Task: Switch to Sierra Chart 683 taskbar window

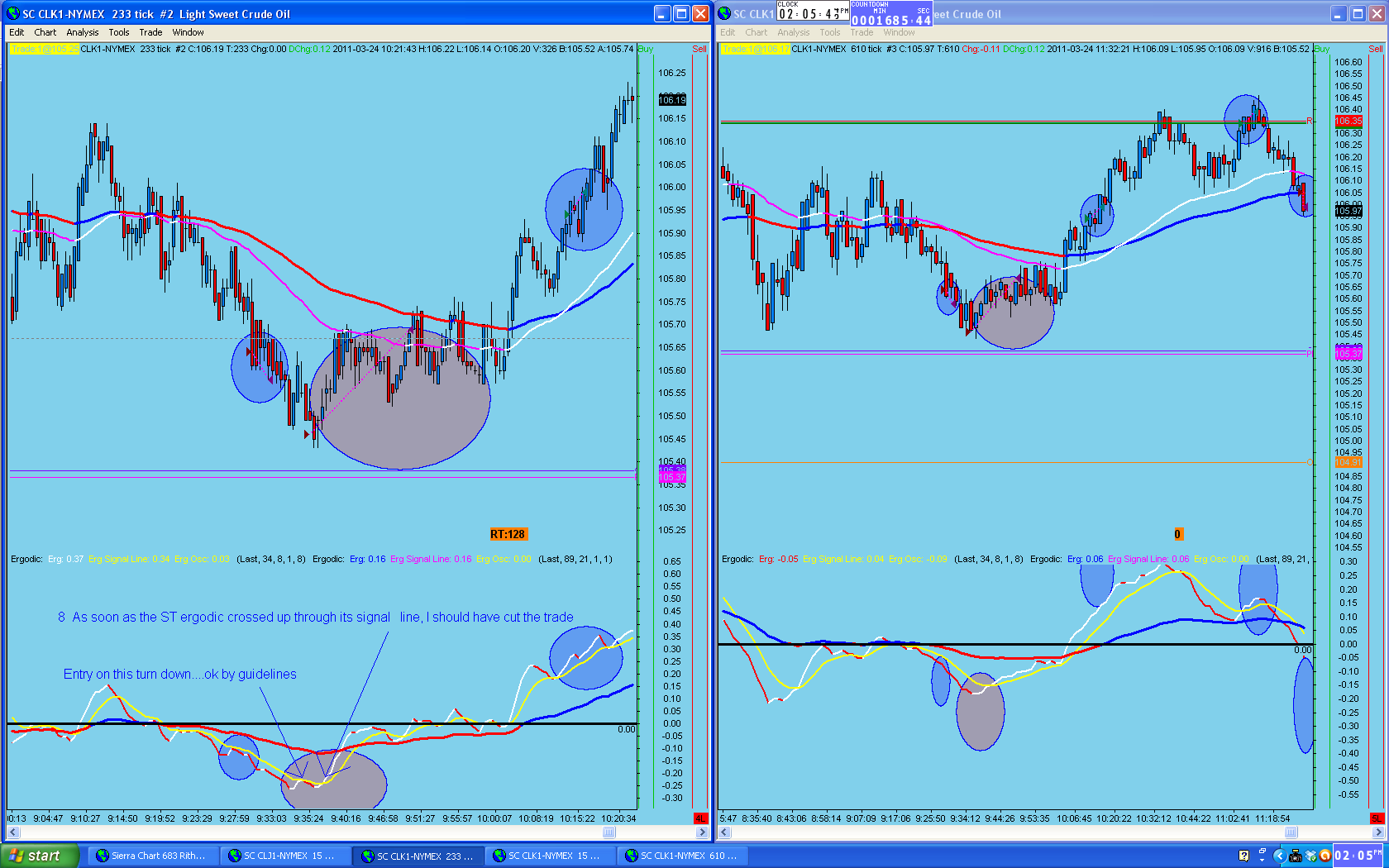Action: coord(153,856)
